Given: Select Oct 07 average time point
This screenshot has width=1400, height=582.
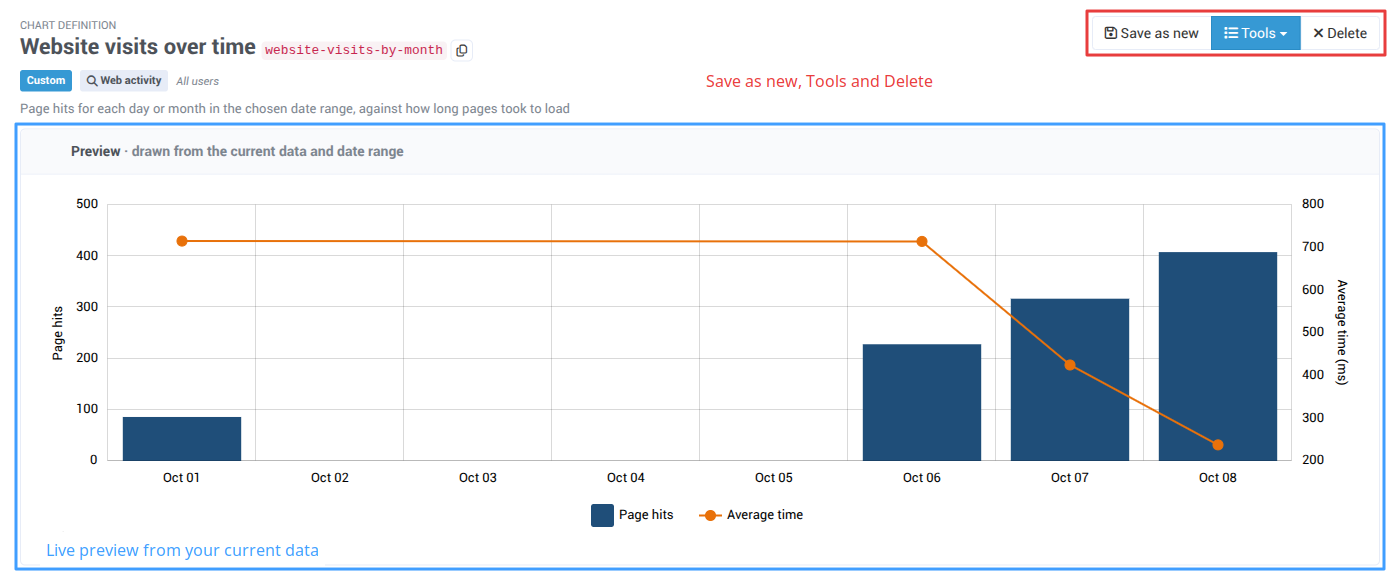Looking at the screenshot, I should (1070, 365).
